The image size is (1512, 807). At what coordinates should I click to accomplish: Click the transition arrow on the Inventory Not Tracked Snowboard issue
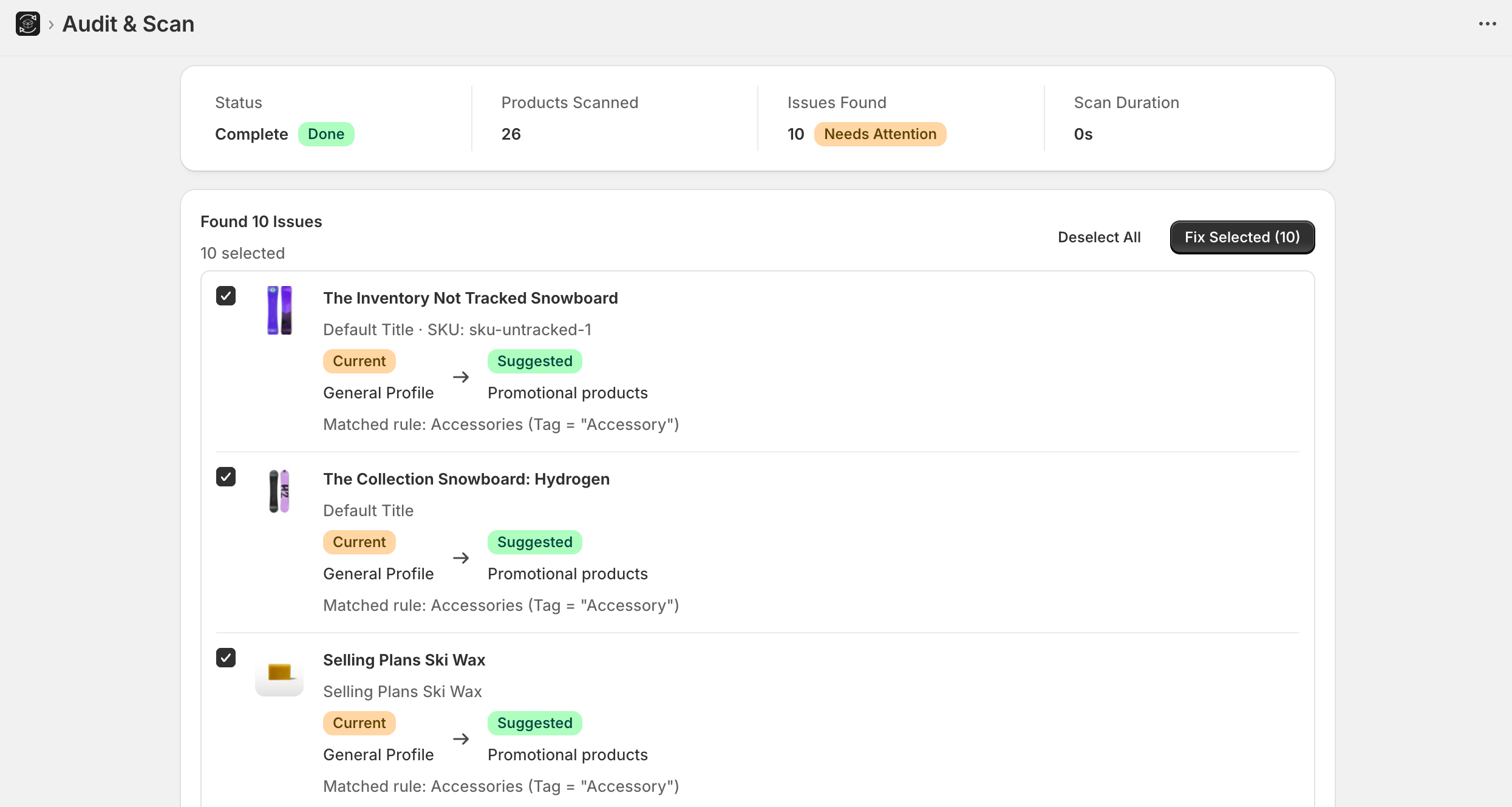pos(461,376)
